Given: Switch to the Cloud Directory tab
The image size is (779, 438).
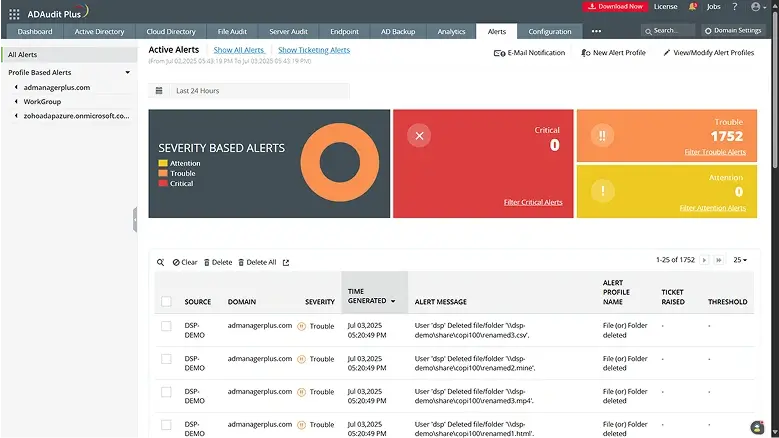Looking at the screenshot, I should point(171,31).
